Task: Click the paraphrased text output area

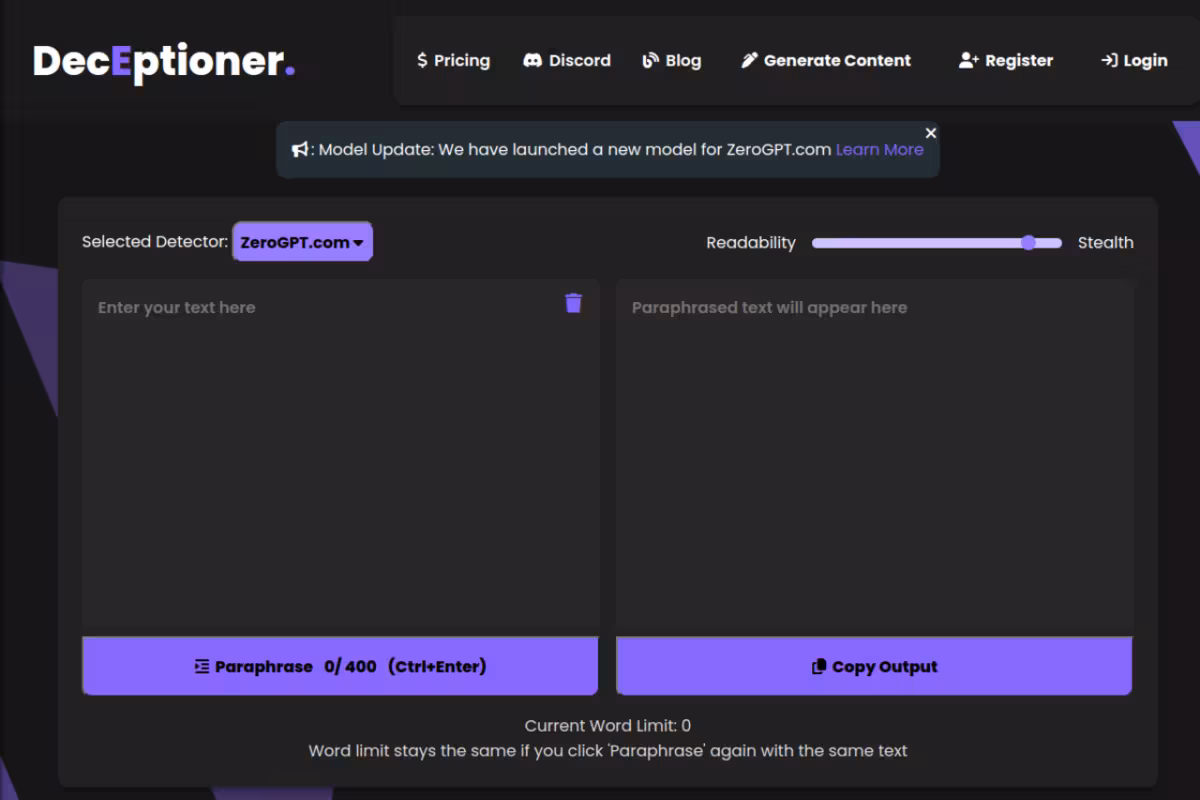Action: pos(875,457)
